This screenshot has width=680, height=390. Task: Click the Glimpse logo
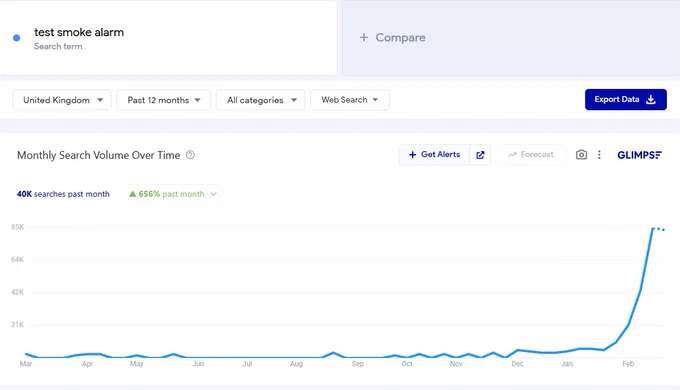[x=639, y=155]
